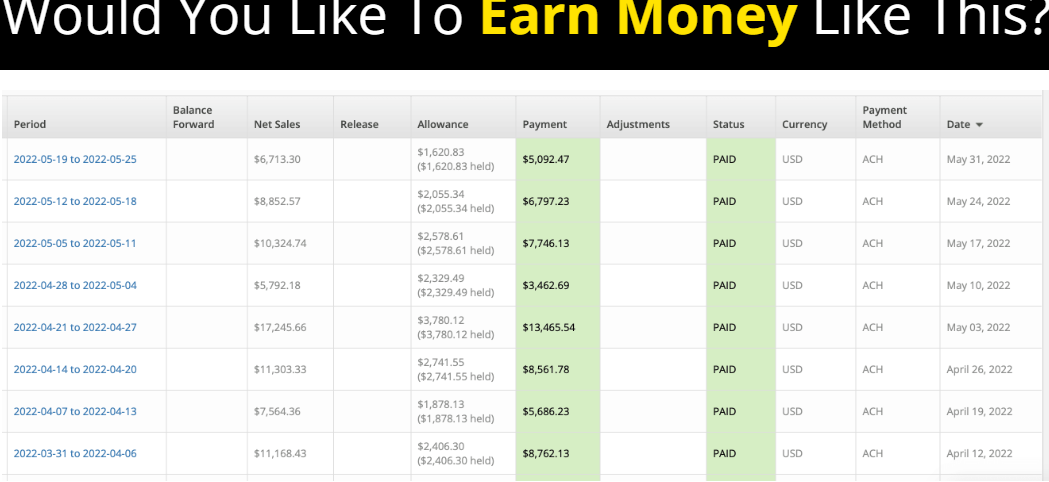Image resolution: width=1049 pixels, height=482 pixels.
Task: Click the Payment column header
Action: [x=544, y=125]
